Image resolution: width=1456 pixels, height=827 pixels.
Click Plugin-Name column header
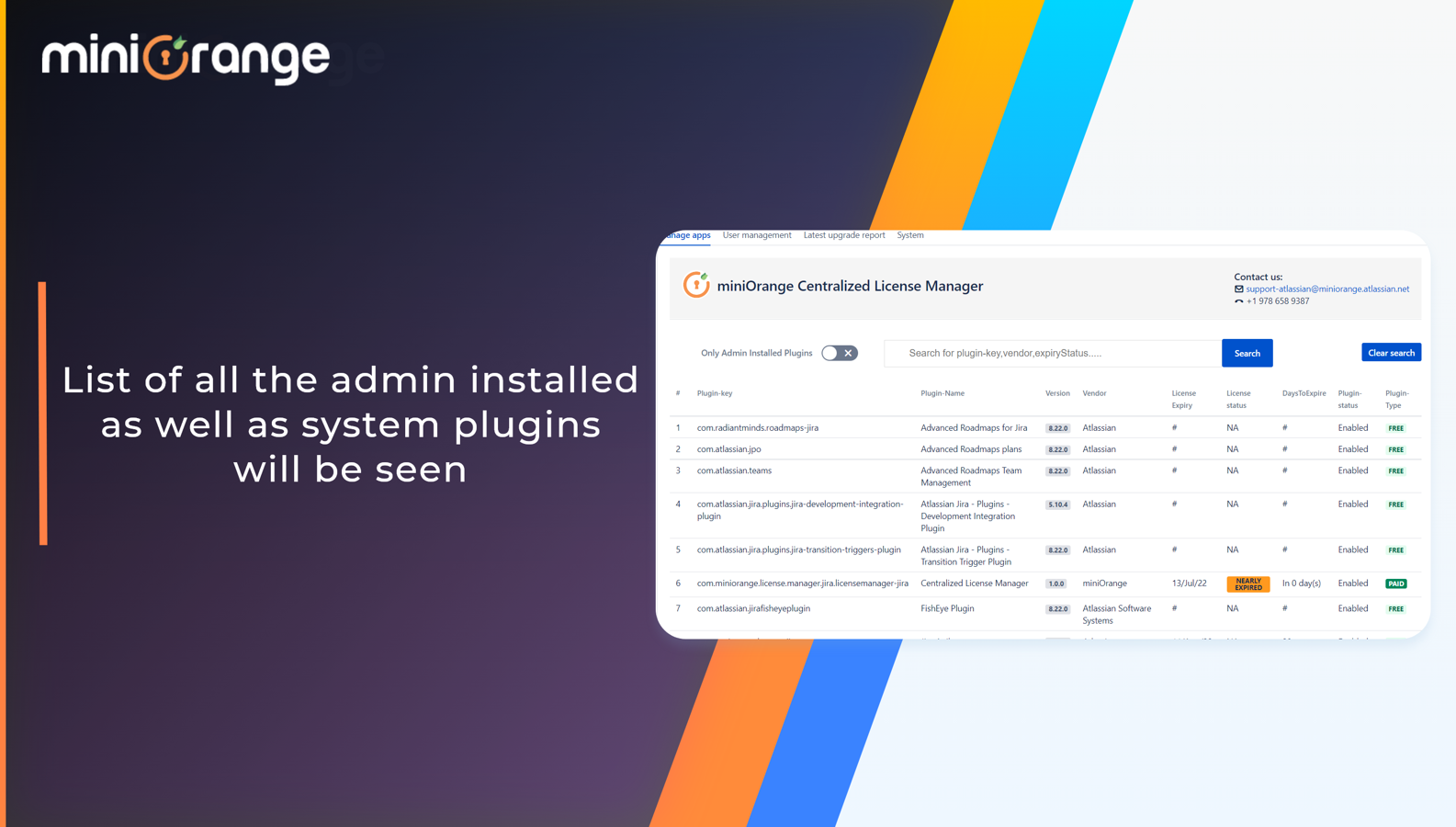tap(942, 393)
